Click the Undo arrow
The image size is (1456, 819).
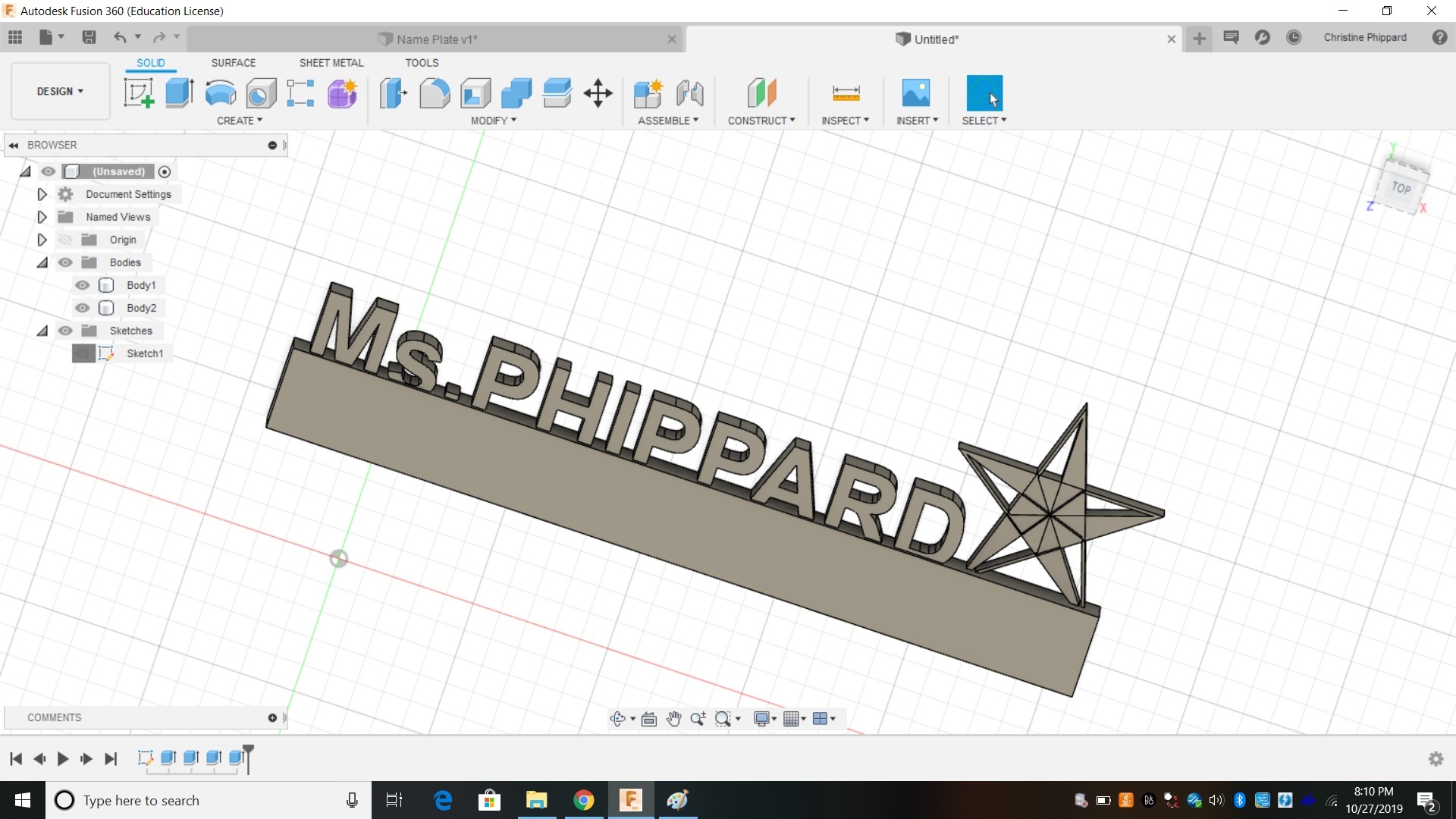point(120,37)
